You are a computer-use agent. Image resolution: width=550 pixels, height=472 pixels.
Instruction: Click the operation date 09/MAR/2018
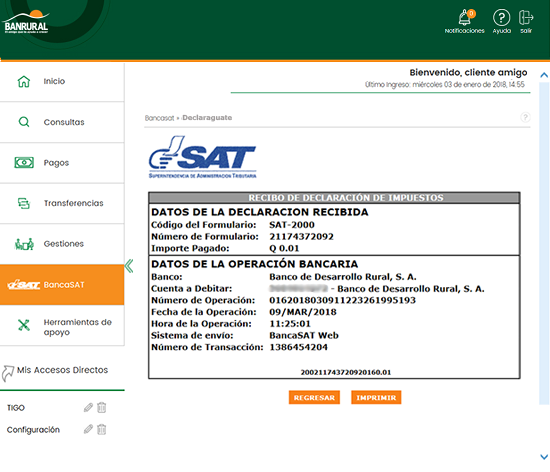point(303,312)
